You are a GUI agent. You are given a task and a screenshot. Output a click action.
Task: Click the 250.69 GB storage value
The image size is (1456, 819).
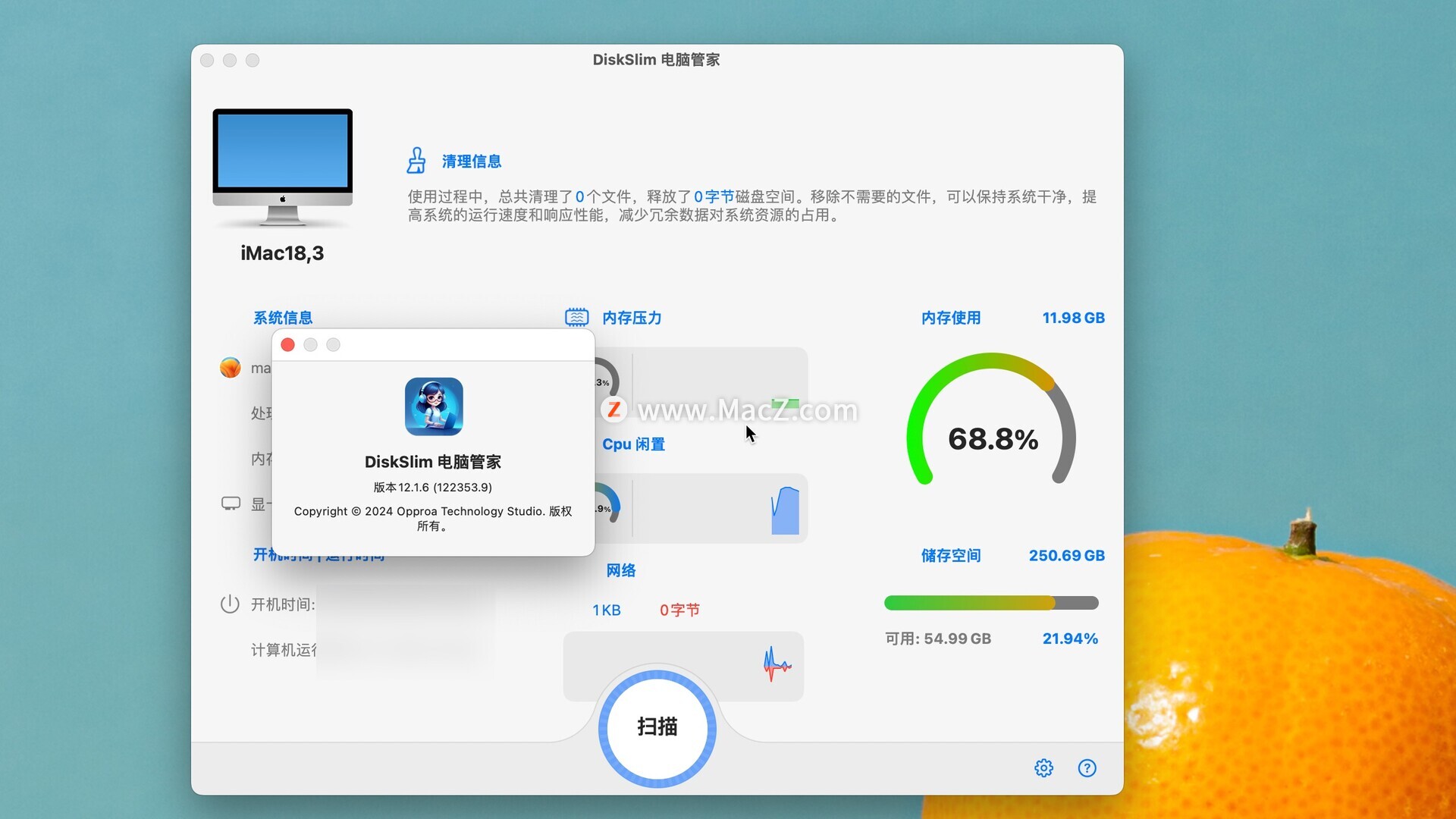click(1066, 556)
